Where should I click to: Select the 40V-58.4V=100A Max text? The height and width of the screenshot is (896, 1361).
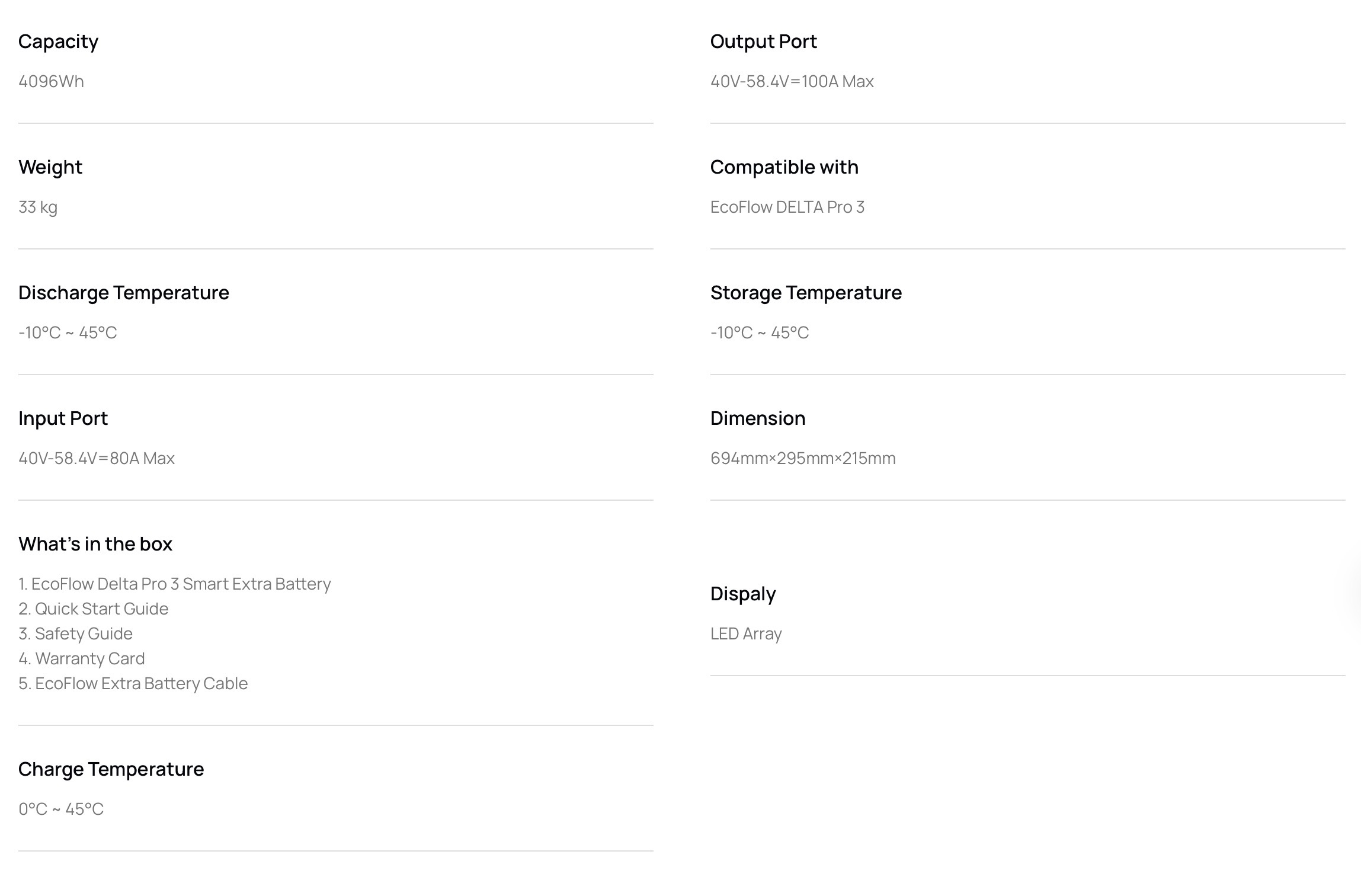792,81
